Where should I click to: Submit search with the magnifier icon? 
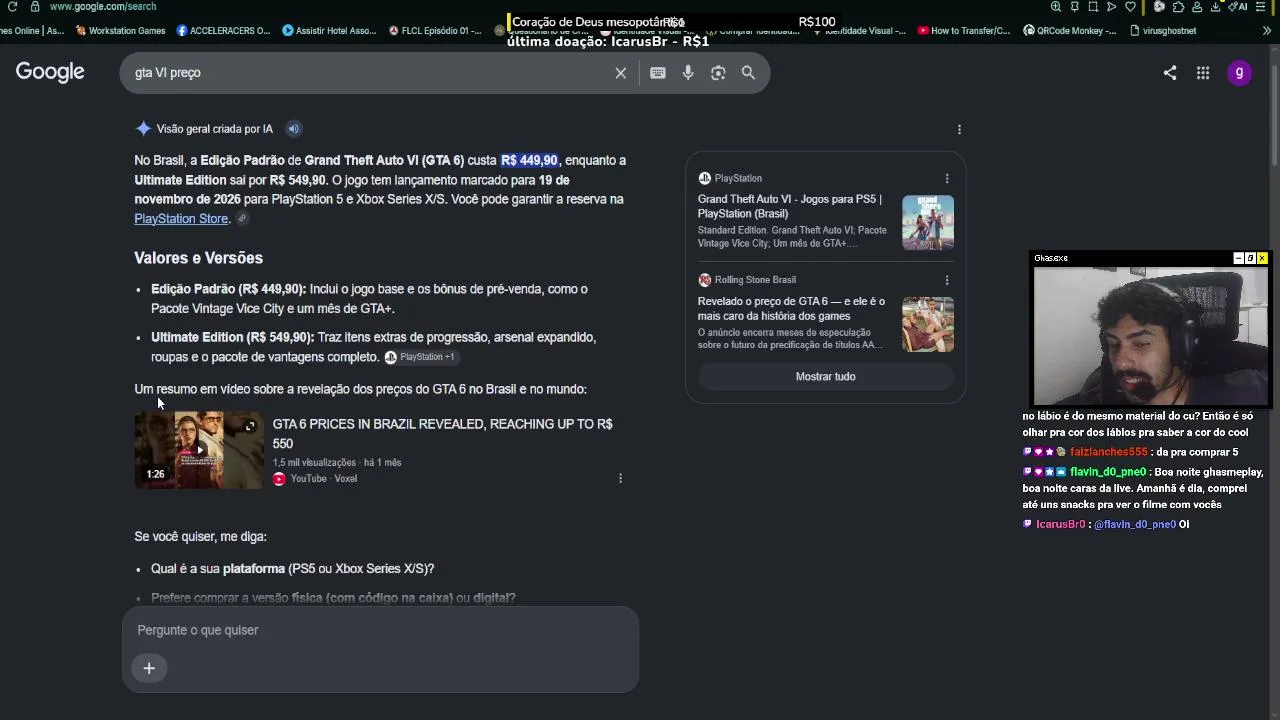[x=748, y=73]
